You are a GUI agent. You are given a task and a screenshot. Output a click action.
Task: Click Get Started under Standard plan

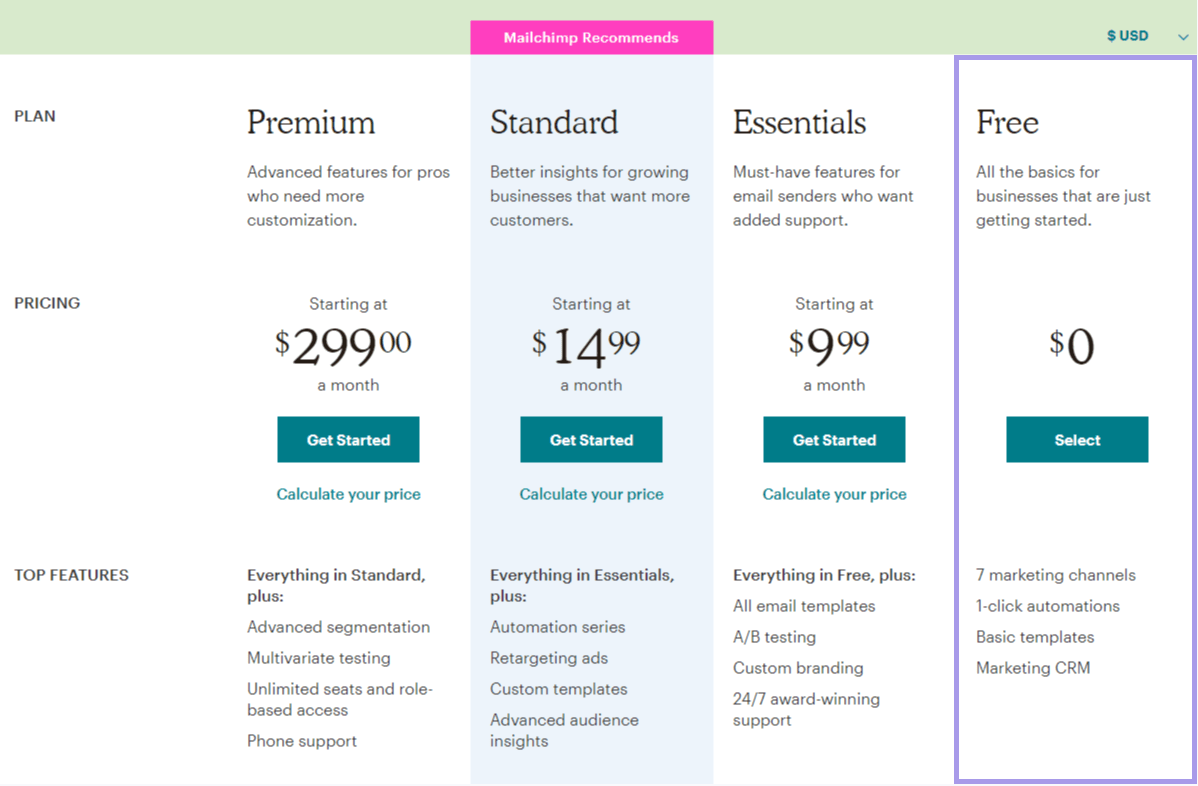point(591,439)
